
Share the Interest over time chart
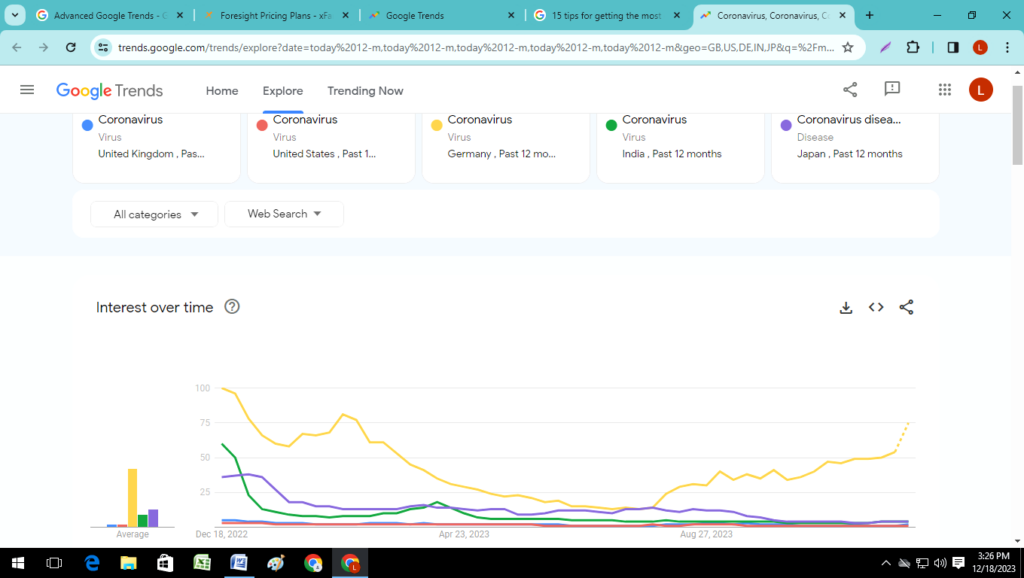[906, 307]
